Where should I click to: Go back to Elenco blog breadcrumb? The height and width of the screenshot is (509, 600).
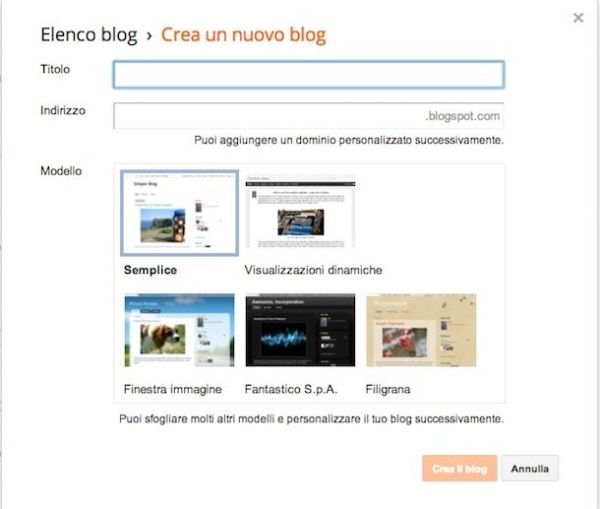point(89,35)
